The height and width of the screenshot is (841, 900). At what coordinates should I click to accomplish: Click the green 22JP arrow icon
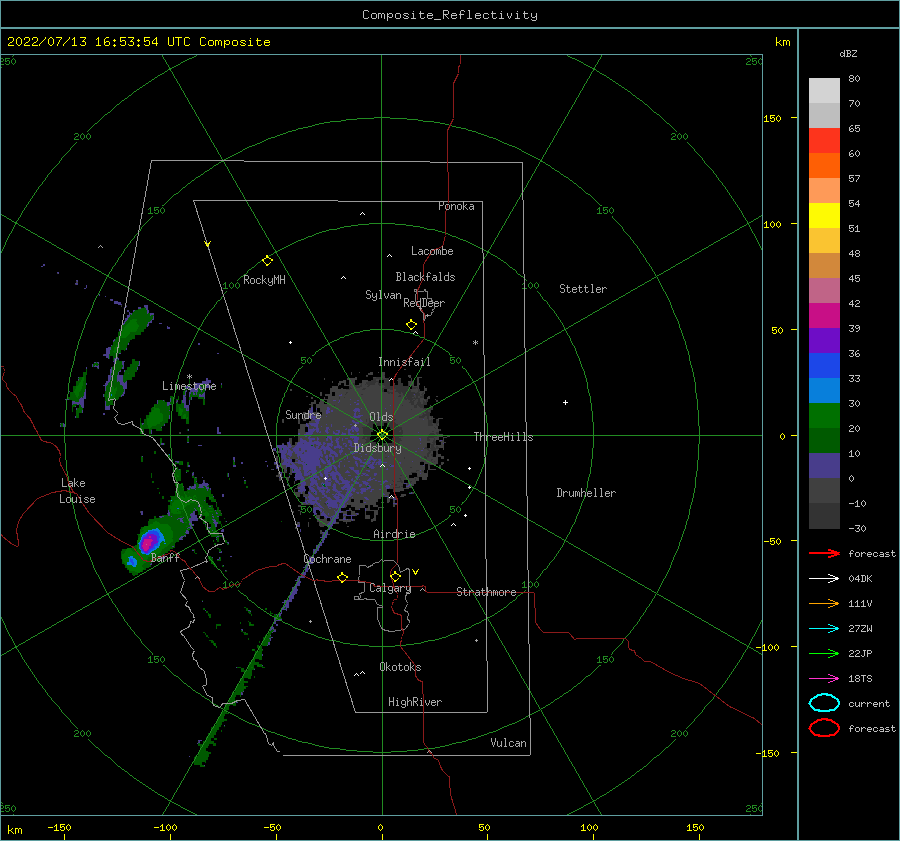click(x=824, y=653)
